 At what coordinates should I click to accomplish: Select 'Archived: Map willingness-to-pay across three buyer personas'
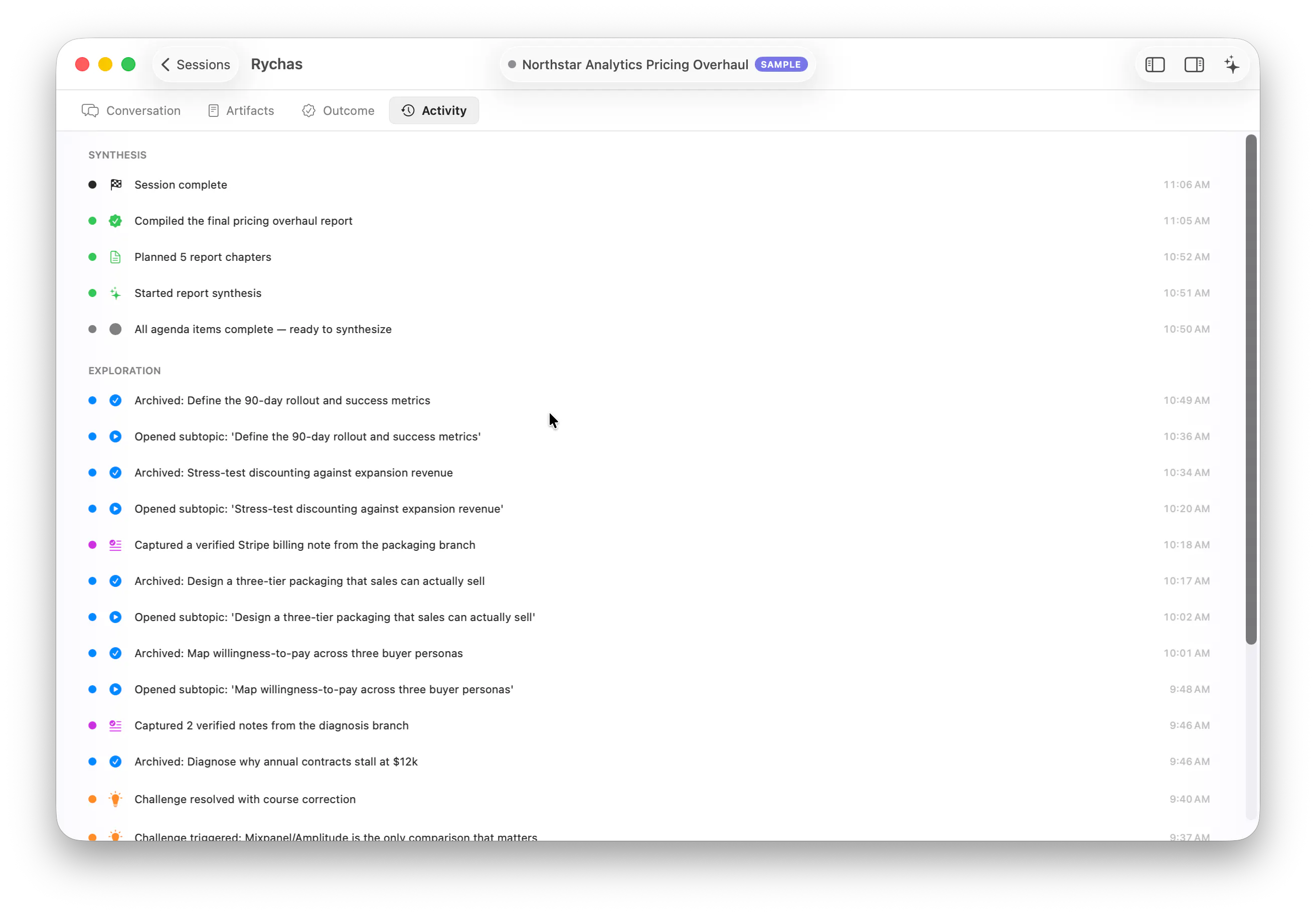tap(650, 653)
